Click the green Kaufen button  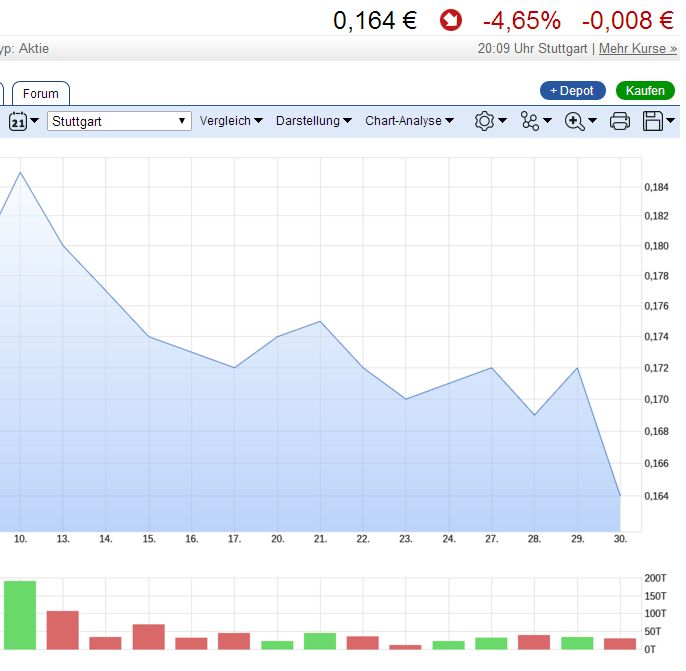pyautogui.click(x=645, y=91)
